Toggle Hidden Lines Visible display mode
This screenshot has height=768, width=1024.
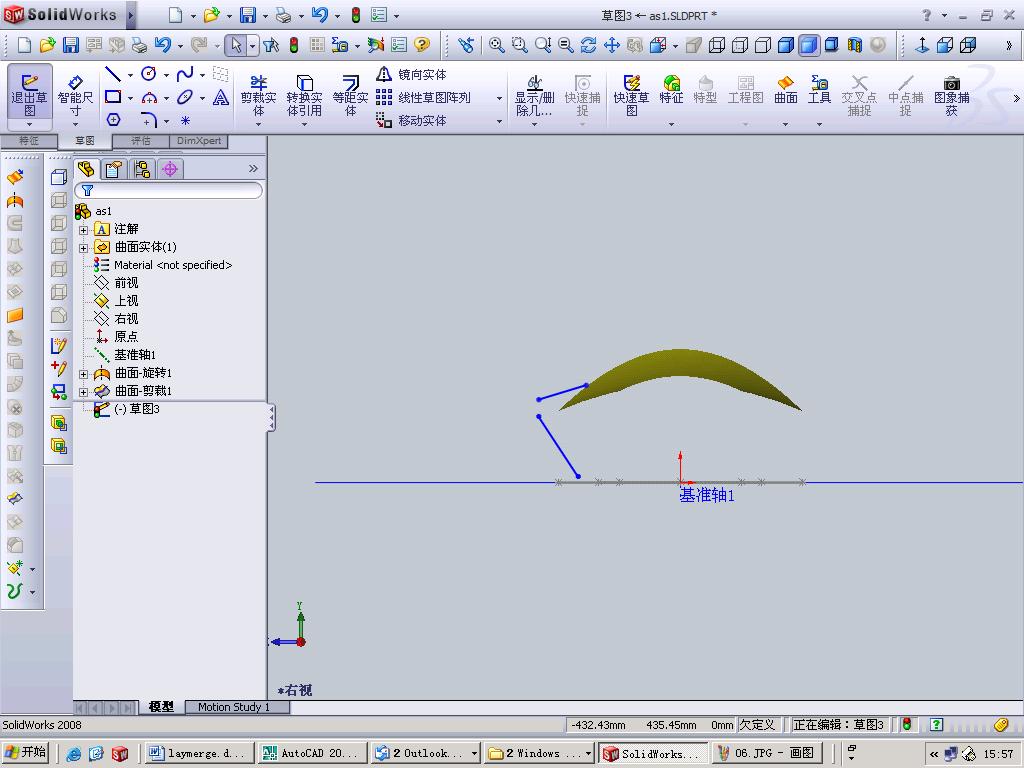[740, 44]
